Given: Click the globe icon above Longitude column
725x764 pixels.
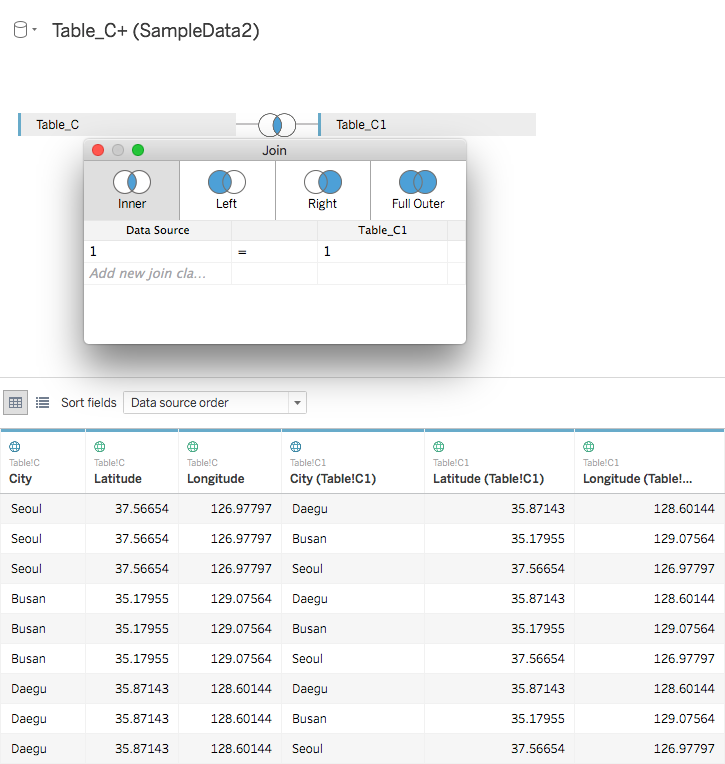Looking at the screenshot, I should [x=193, y=446].
